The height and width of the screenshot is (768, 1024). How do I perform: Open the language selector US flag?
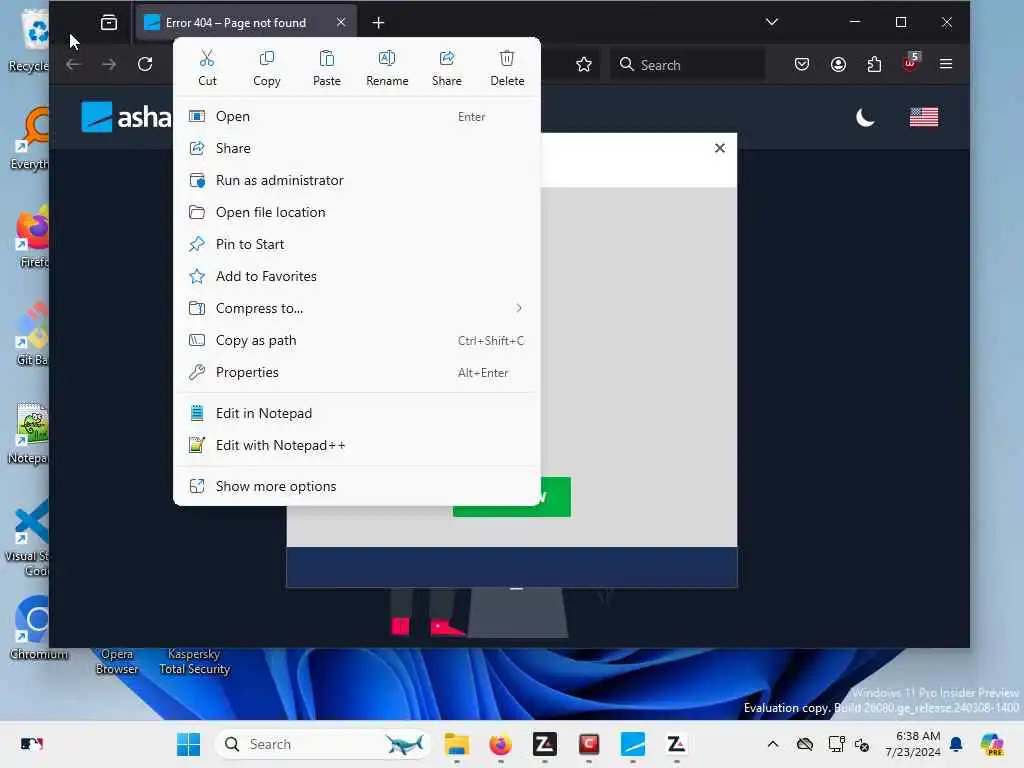[x=924, y=118]
